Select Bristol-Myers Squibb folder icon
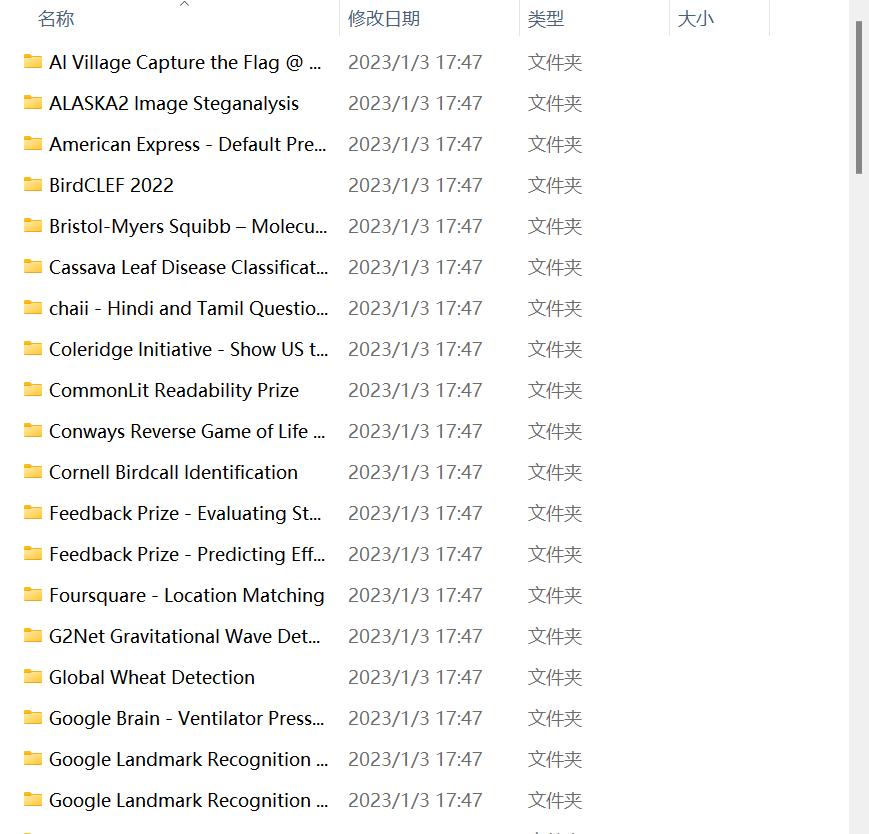This screenshot has width=869, height=834. (x=33, y=225)
